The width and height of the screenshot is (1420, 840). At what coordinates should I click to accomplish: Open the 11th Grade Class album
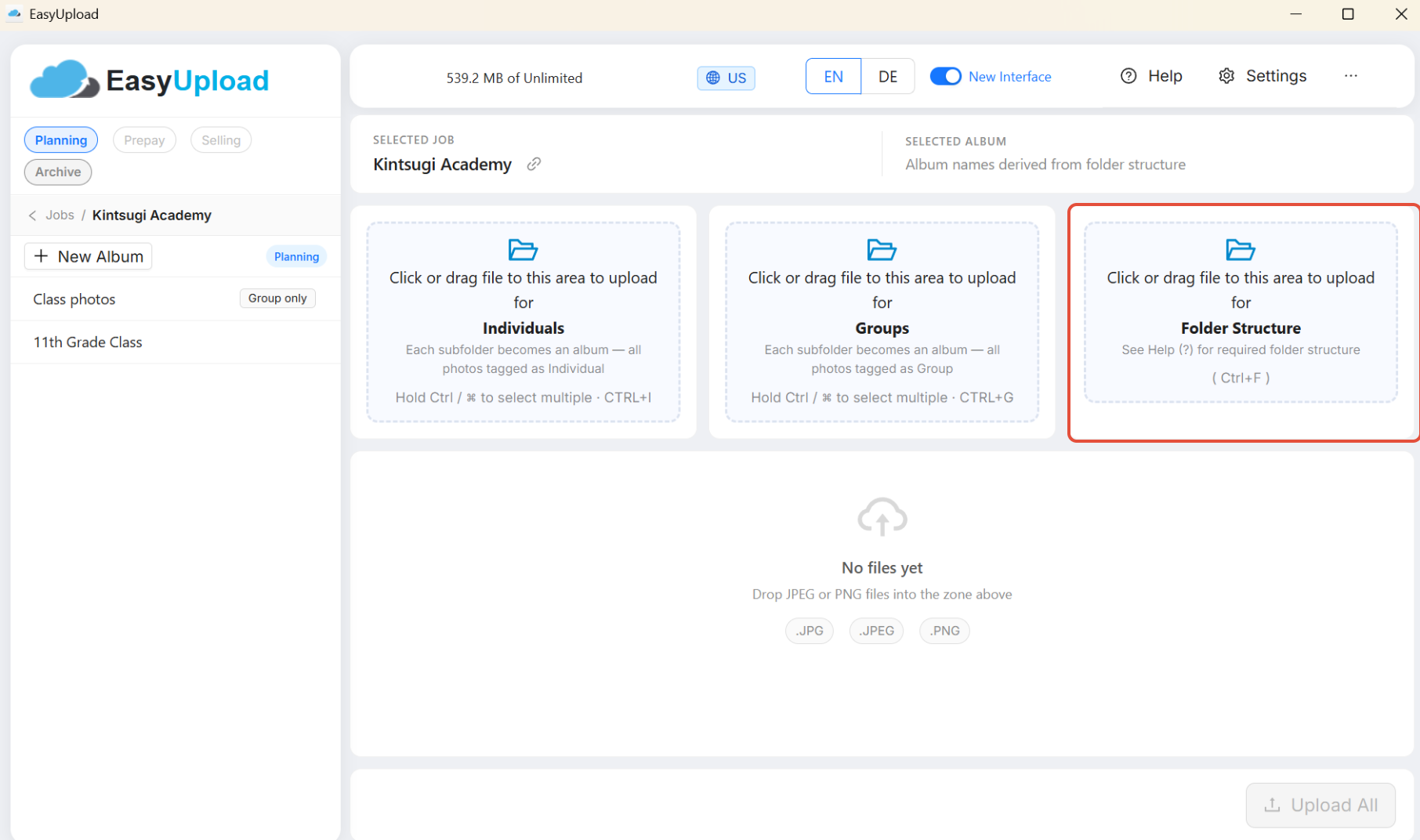(x=176, y=342)
